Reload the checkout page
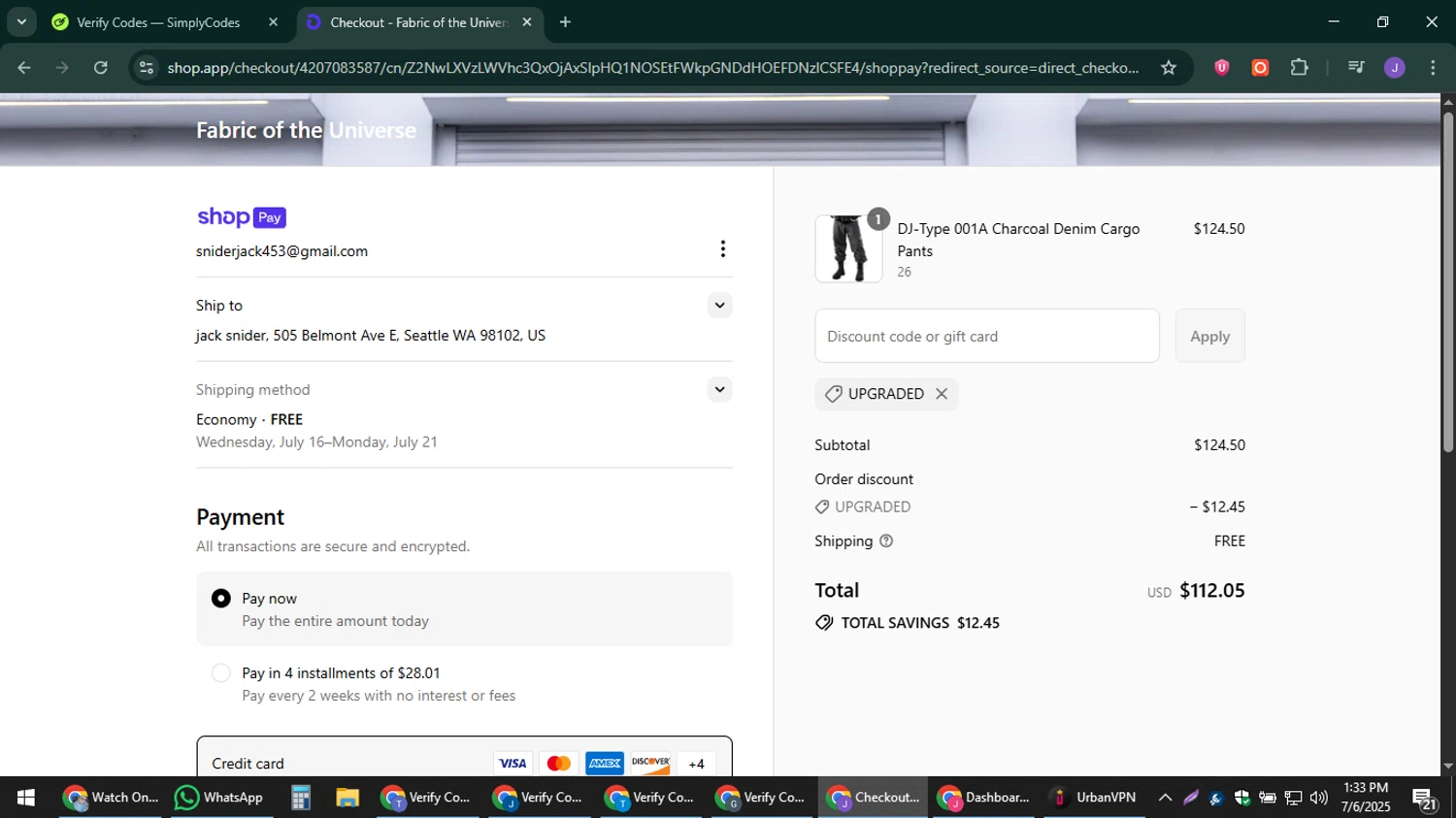This screenshot has height=818, width=1456. click(x=101, y=68)
